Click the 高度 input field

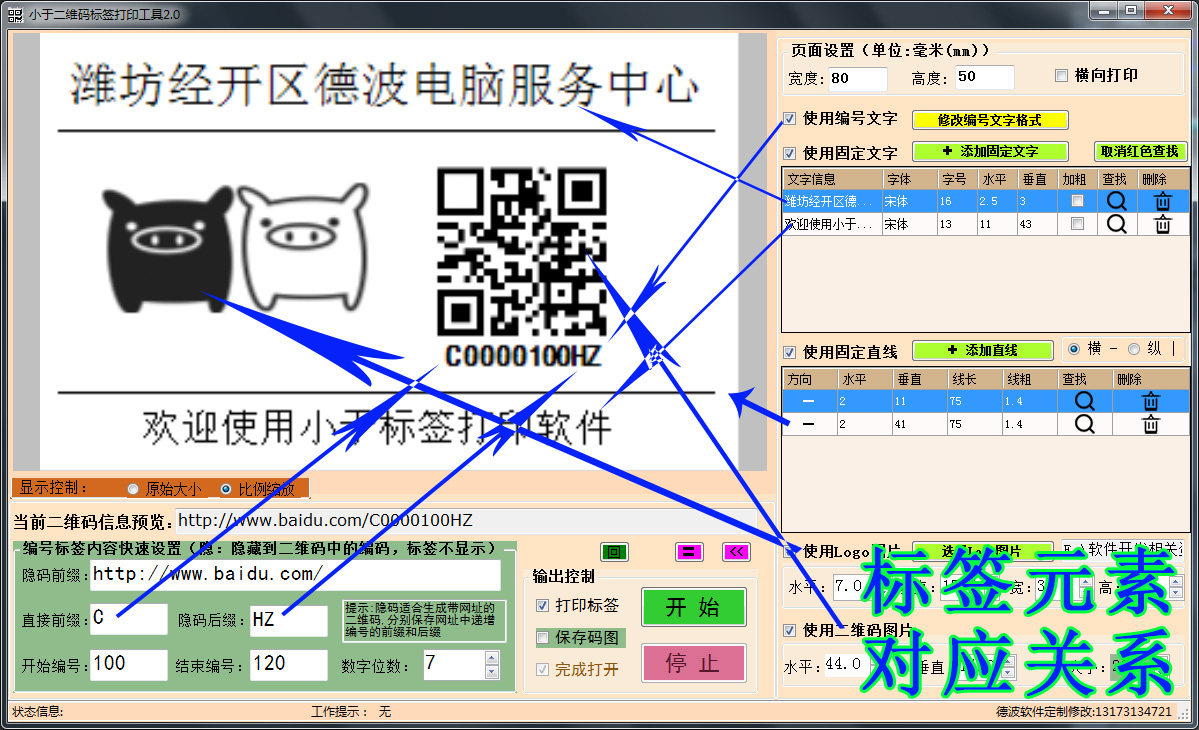tap(985, 76)
